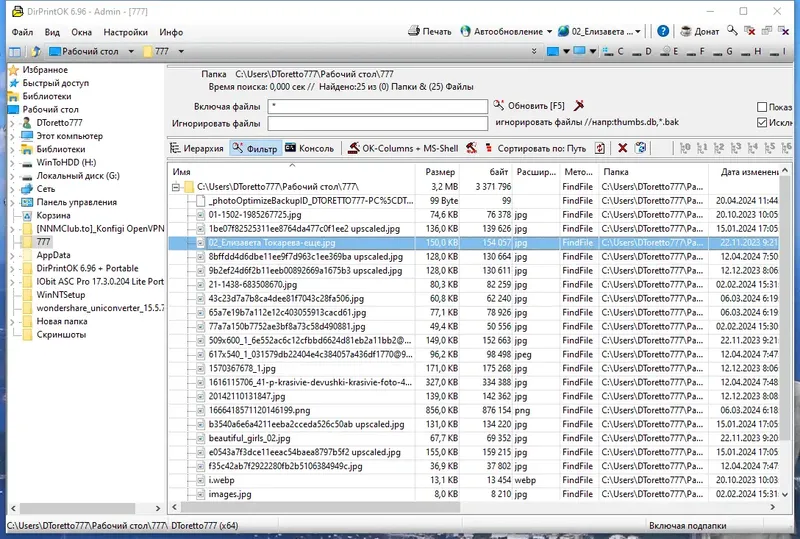Toggle the Искл checkbox
Screen dimensions: 800x539
(x=762, y=122)
